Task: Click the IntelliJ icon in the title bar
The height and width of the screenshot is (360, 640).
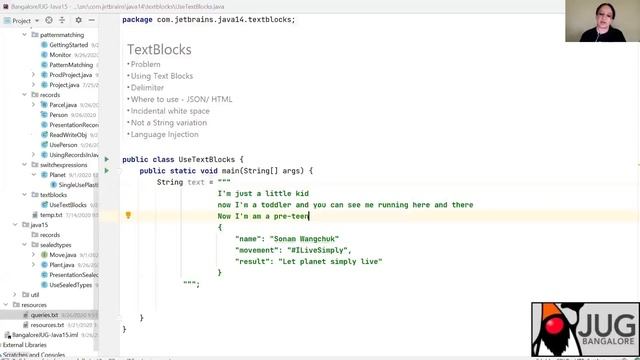Action: (5, 7)
